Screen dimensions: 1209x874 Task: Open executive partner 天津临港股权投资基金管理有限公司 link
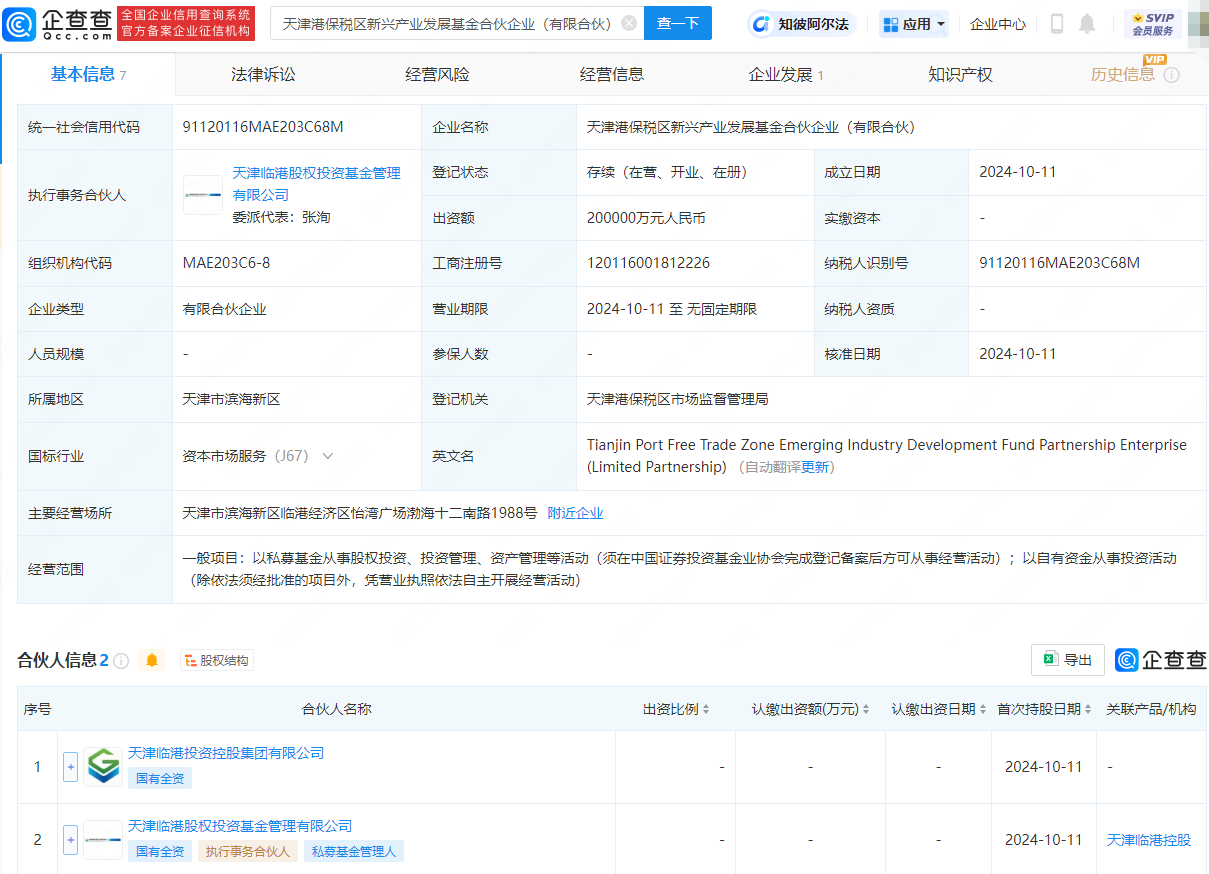[x=317, y=184]
